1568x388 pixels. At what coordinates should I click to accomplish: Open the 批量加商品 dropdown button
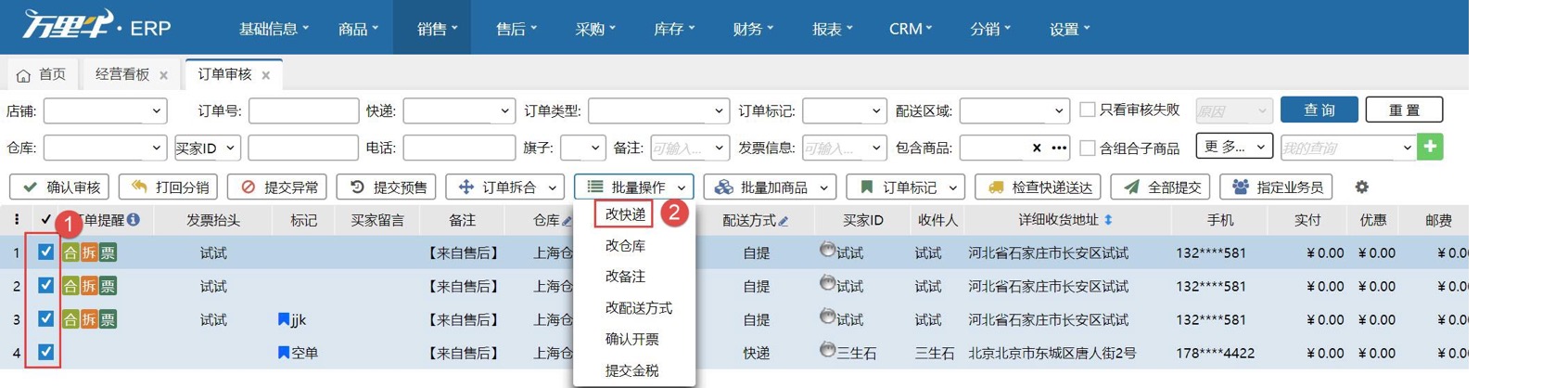[x=770, y=187]
